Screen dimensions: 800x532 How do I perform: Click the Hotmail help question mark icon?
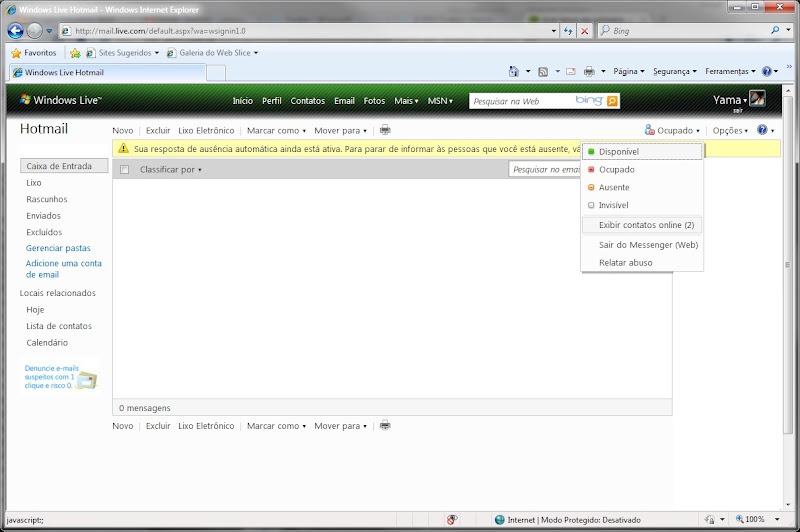click(762, 130)
